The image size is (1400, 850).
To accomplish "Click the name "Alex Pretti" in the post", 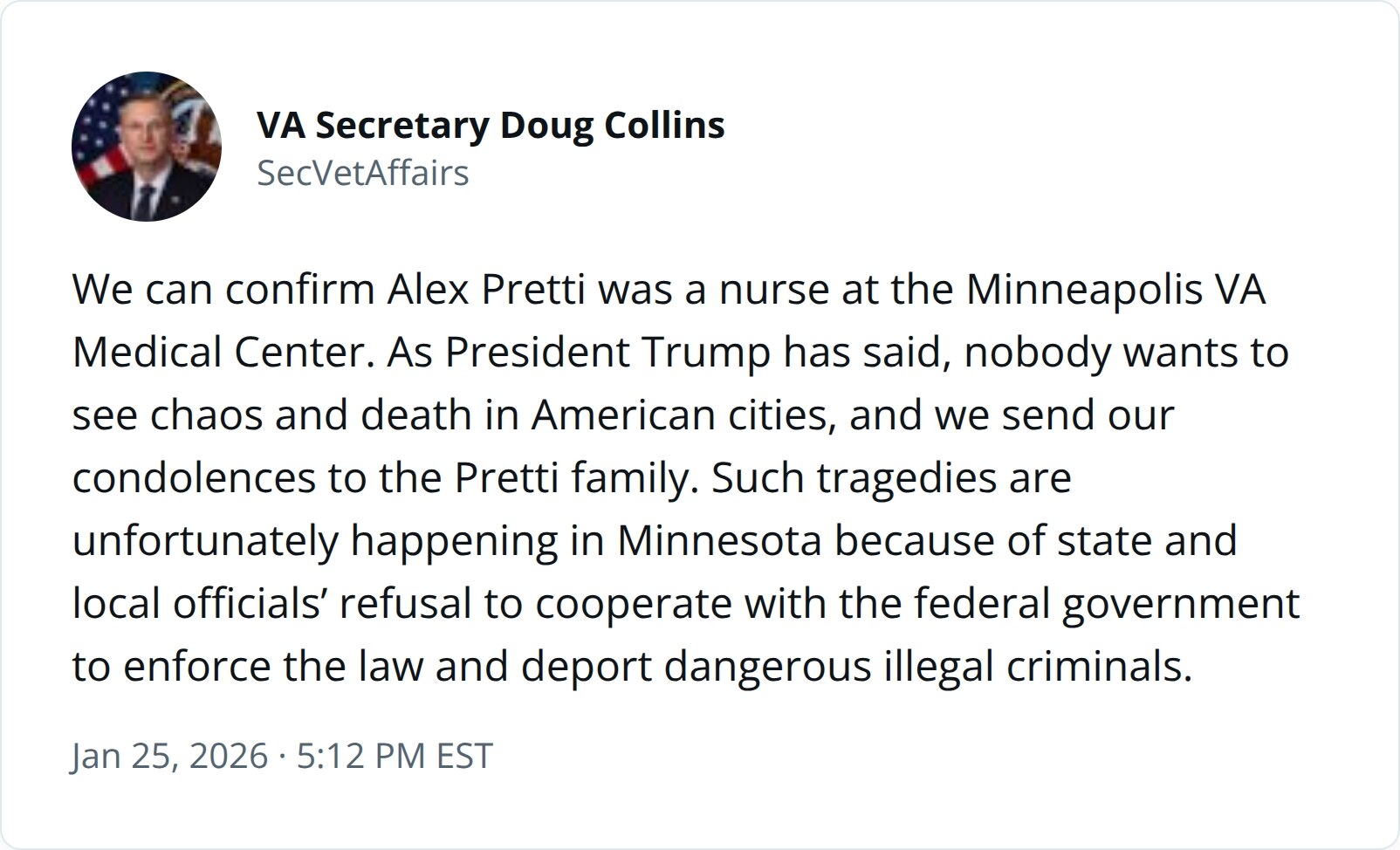I will [x=485, y=290].
